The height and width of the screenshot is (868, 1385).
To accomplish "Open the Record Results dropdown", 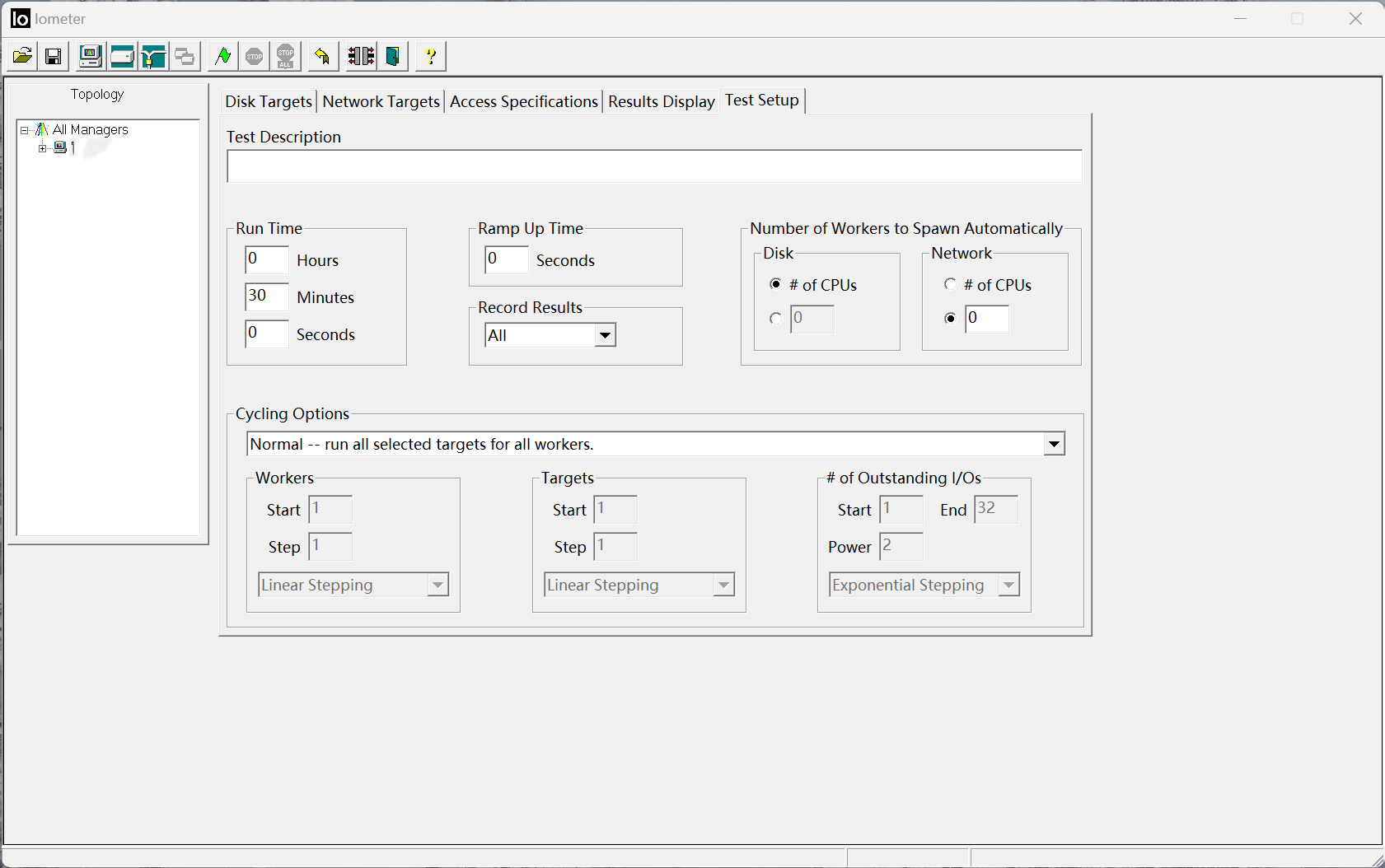I will (x=605, y=335).
